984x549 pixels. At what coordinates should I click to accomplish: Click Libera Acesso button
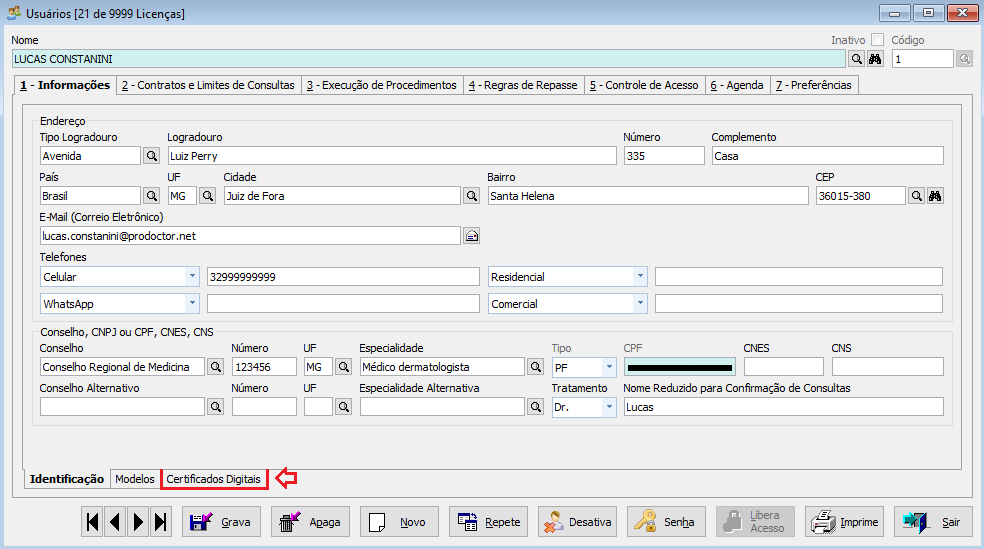pos(756,521)
